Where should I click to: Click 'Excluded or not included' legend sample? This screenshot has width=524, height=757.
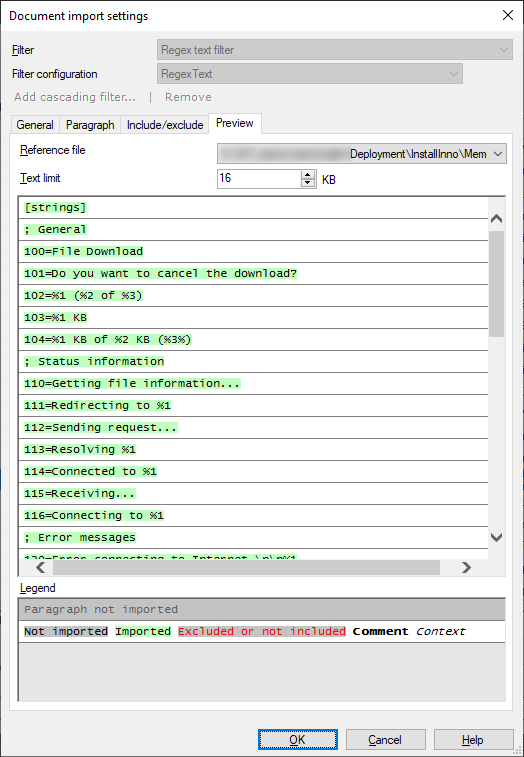pyautogui.click(x=262, y=631)
